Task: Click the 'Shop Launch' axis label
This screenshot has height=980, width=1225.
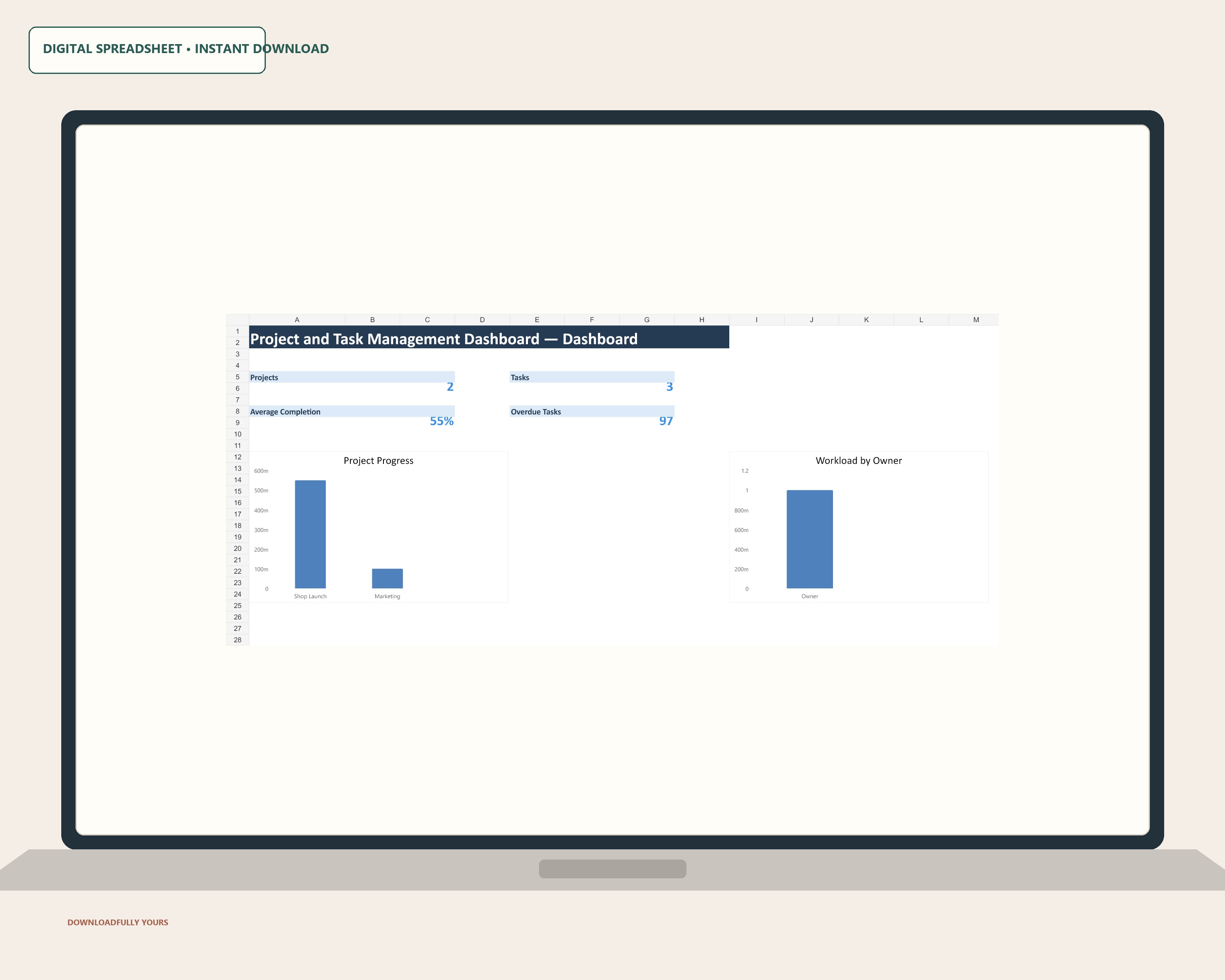Action: tap(310, 597)
